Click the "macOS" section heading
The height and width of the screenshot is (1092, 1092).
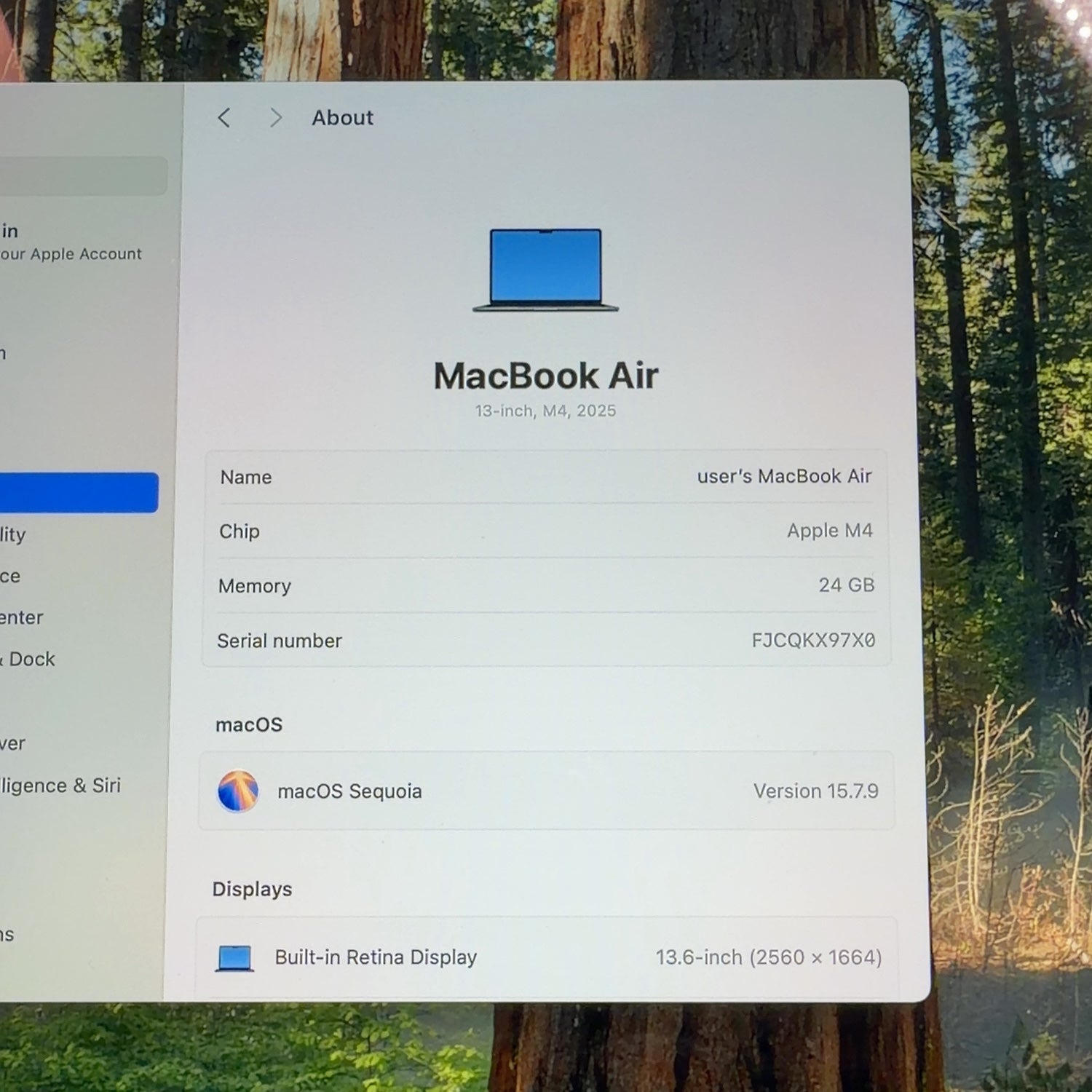point(249,725)
